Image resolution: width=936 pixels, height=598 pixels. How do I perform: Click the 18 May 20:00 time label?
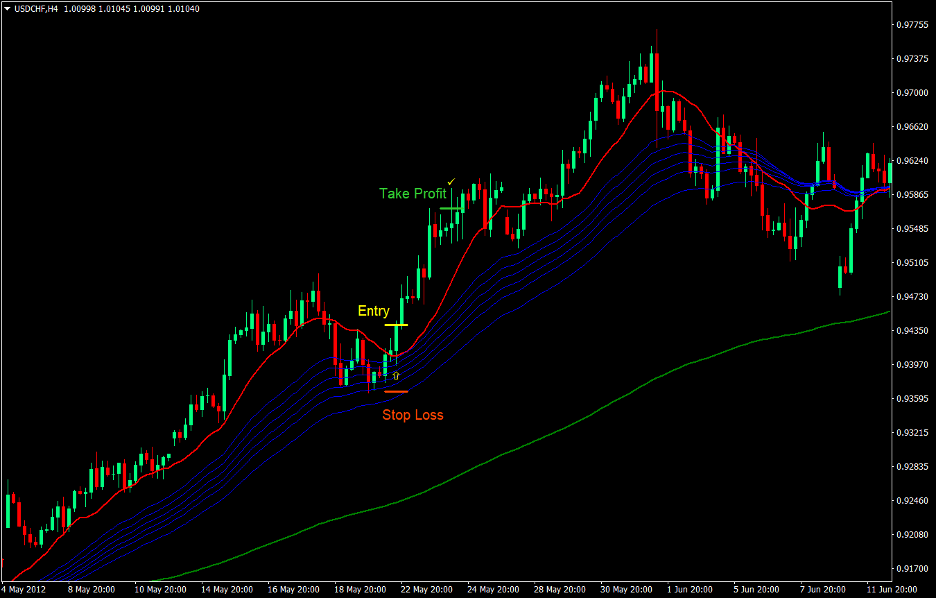[360, 590]
